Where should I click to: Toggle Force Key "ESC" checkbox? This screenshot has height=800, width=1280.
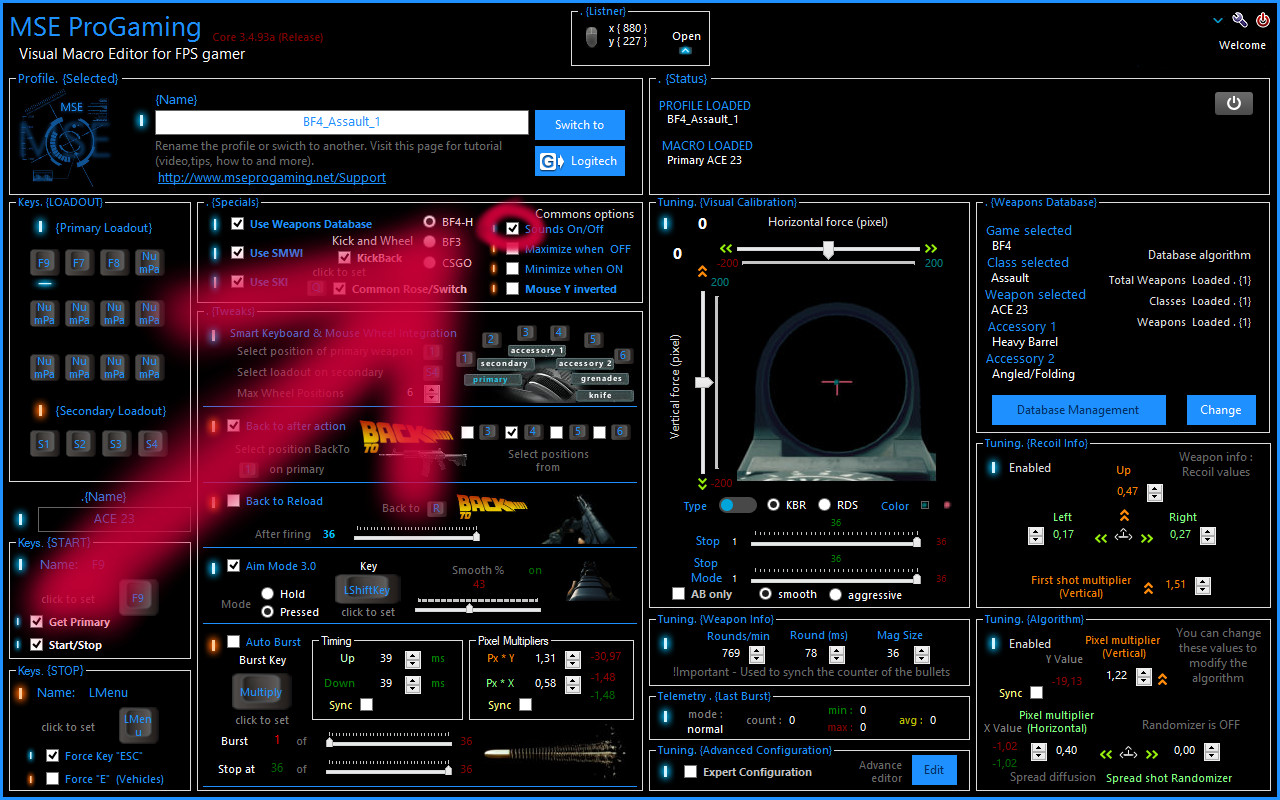click(x=52, y=756)
